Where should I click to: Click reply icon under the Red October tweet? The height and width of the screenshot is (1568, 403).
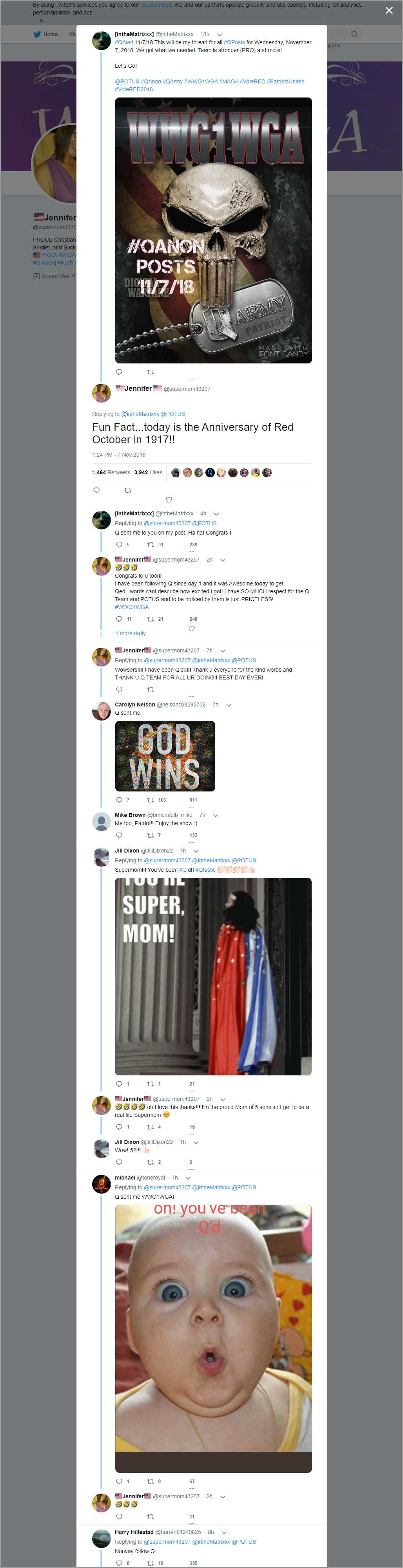[96, 490]
